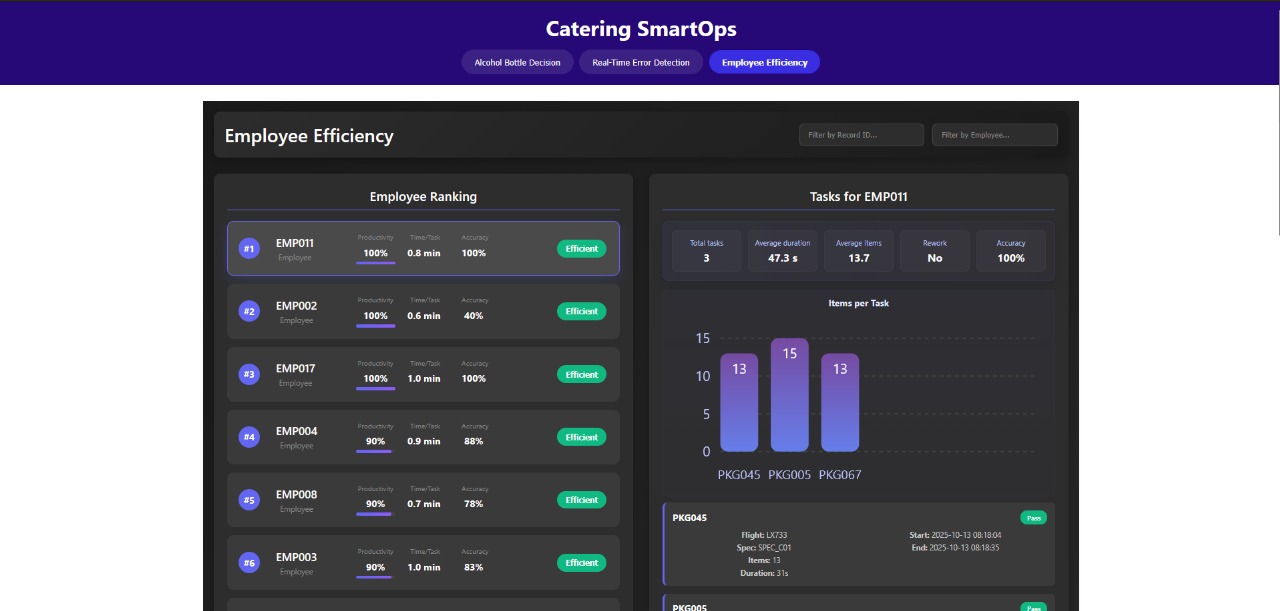Click Efficient badge for EMP008
The height and width of the screenshot is (611, 1280).
(581, 500)
